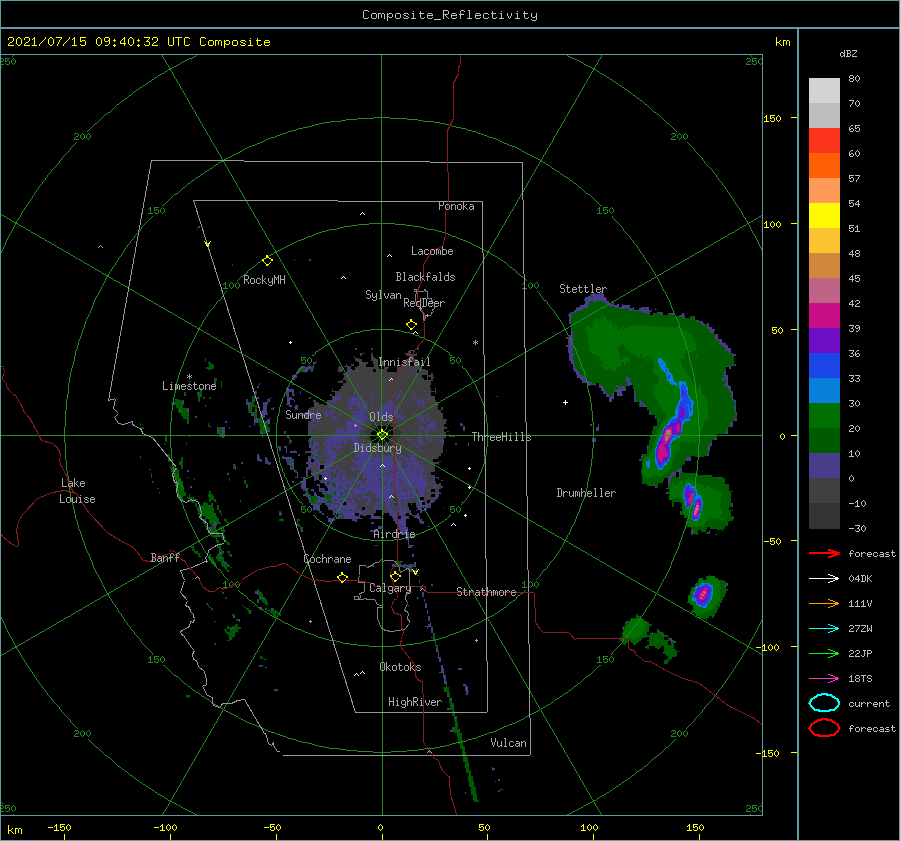The width and height of the screenshot is (900, 841).
Task: Click the 'ThreeHills' city label
Action: point(501,437)
